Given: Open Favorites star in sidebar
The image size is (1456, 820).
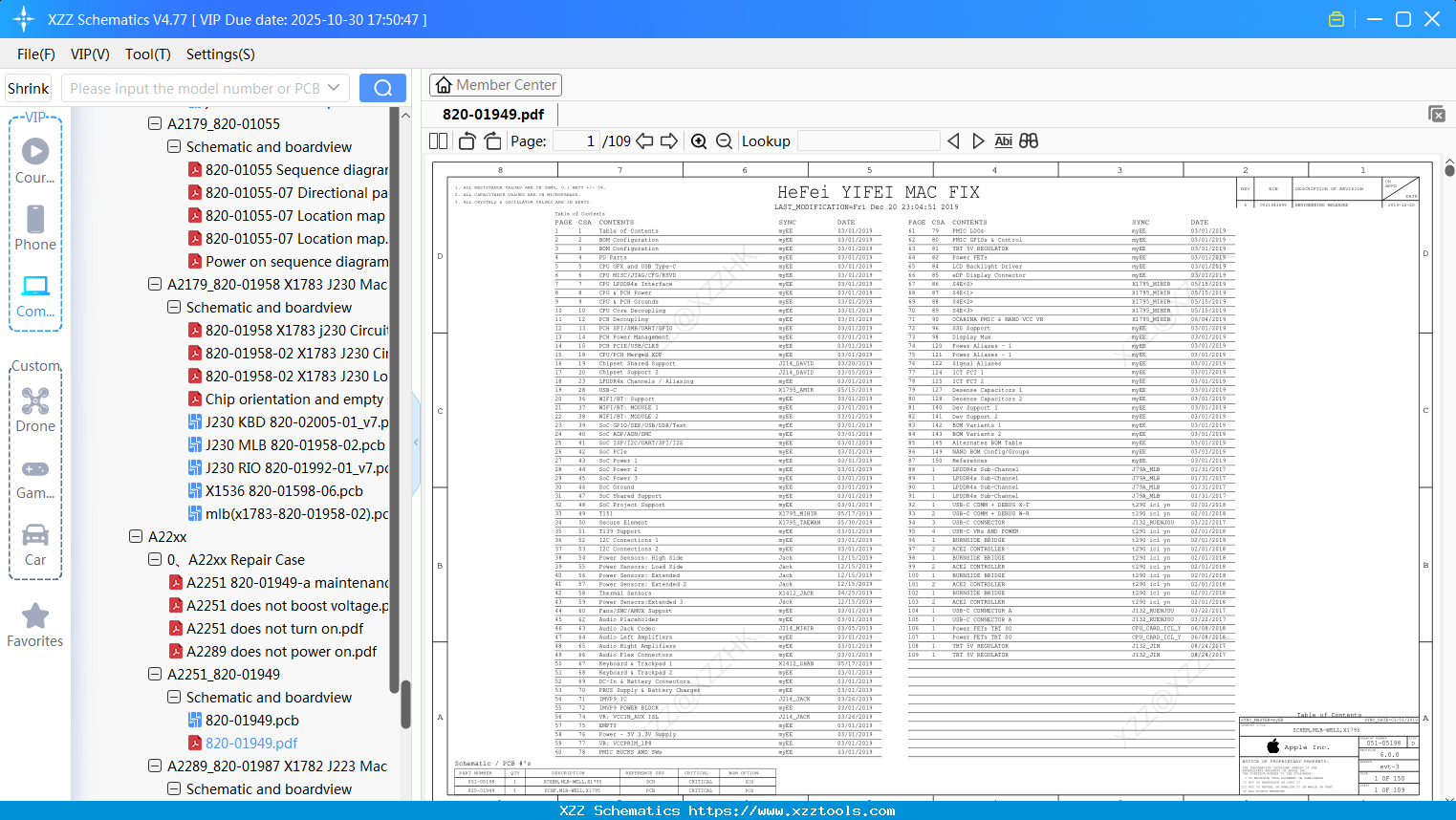Looking at the screenshot, I should (35, 625).
